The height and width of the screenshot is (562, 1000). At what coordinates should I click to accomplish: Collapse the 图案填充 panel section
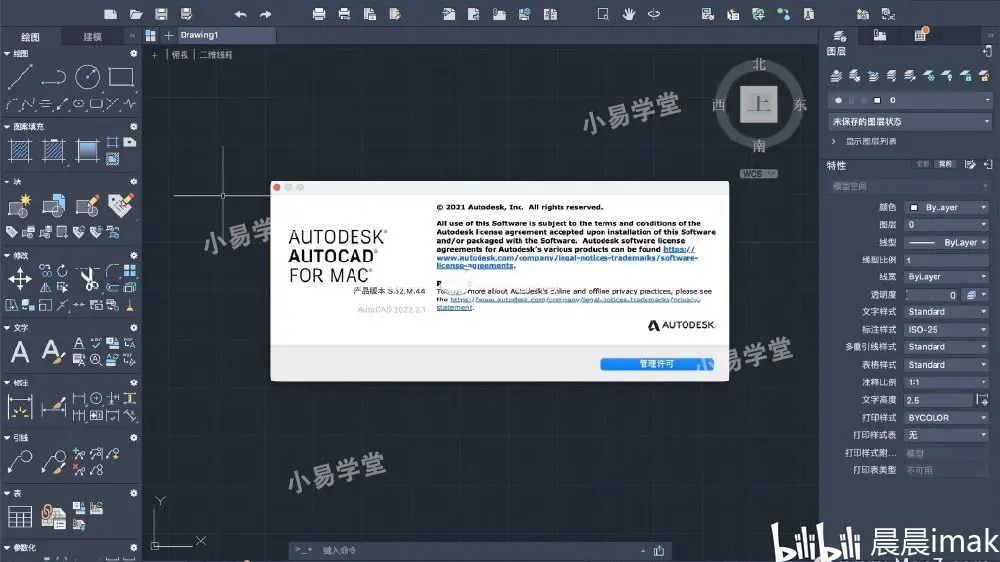coord(7,127)
